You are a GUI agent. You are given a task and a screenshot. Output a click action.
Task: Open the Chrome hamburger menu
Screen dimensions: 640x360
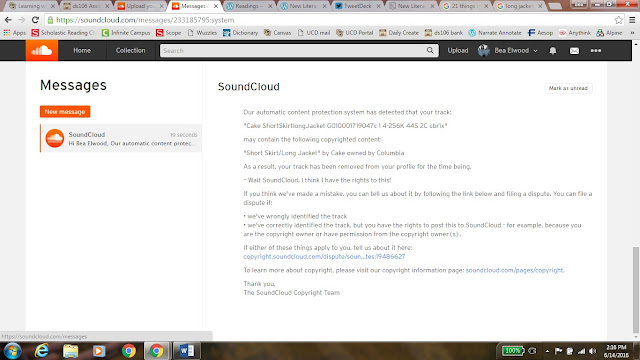[x=632, y=20]
